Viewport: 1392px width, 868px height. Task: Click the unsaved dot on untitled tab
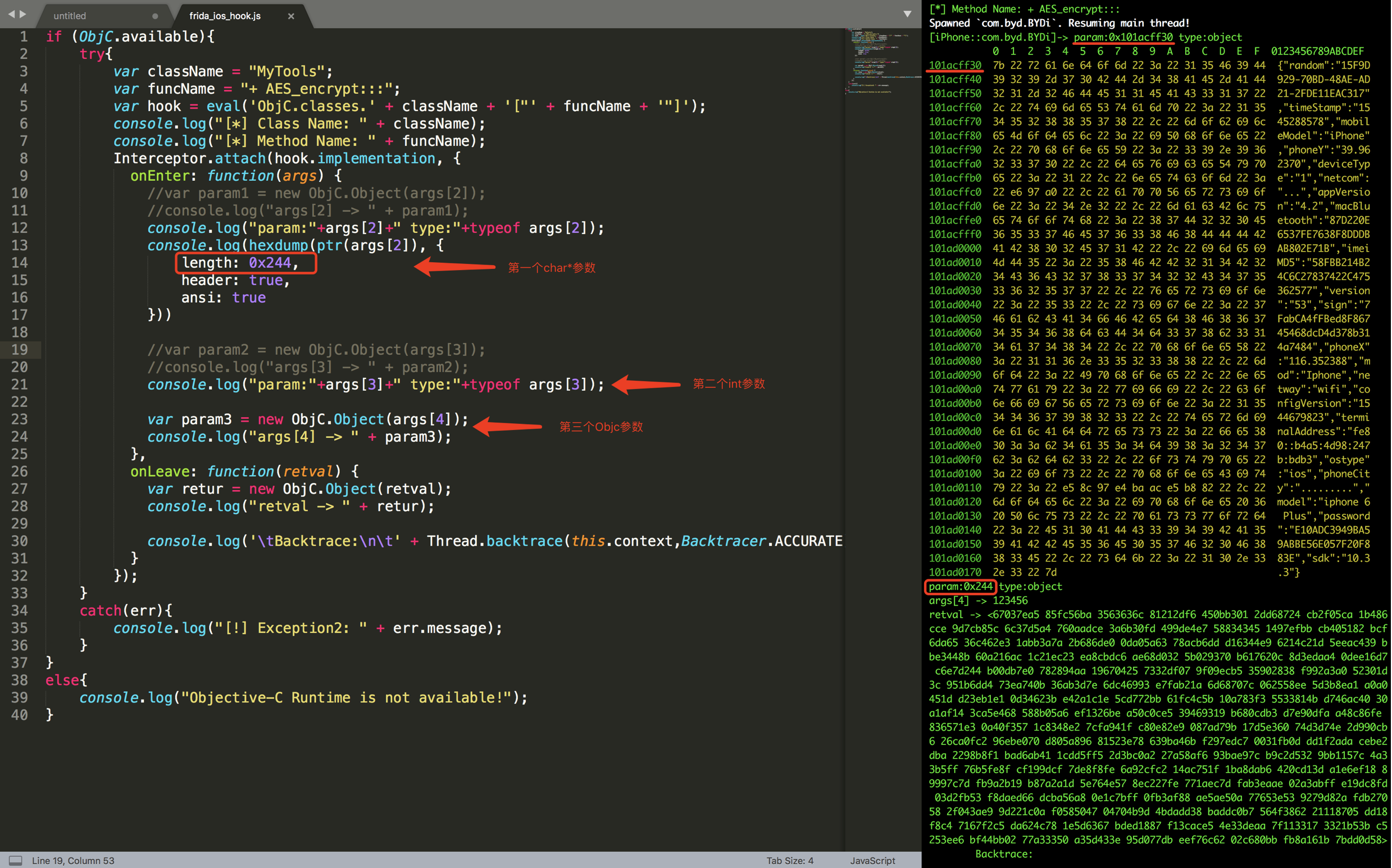click(155, 16)
